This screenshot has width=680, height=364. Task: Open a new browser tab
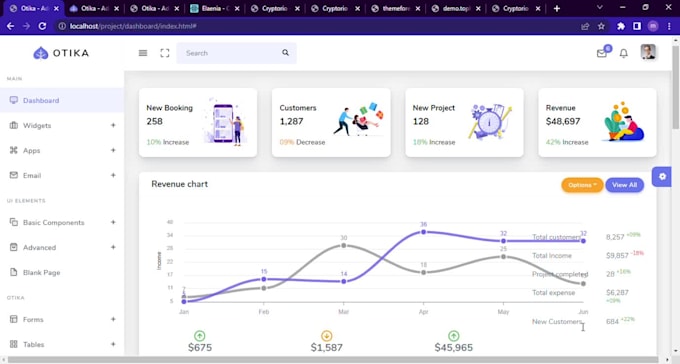(x=557, y=8)
